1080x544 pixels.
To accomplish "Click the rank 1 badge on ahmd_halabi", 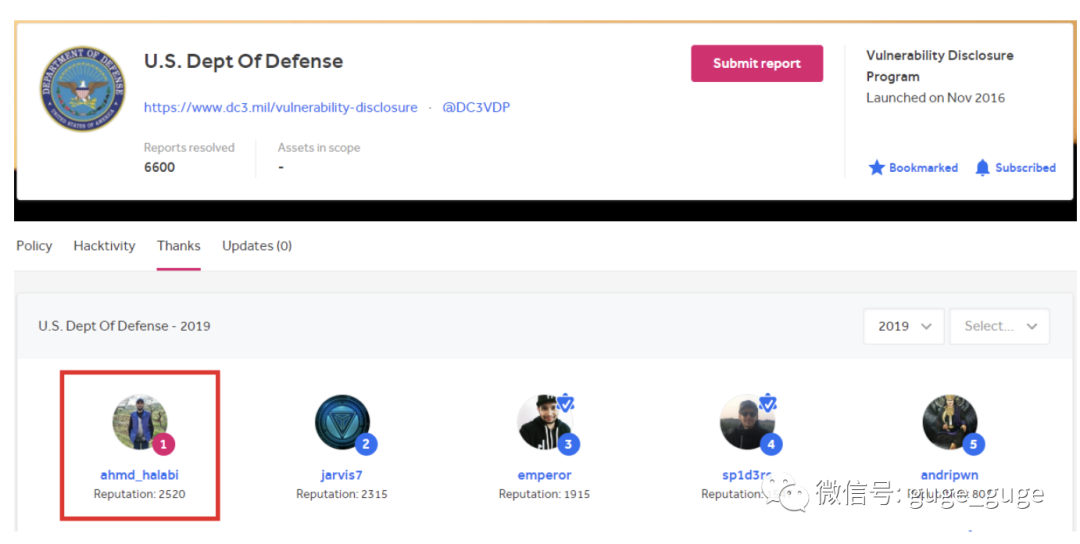I will point(163,444).
